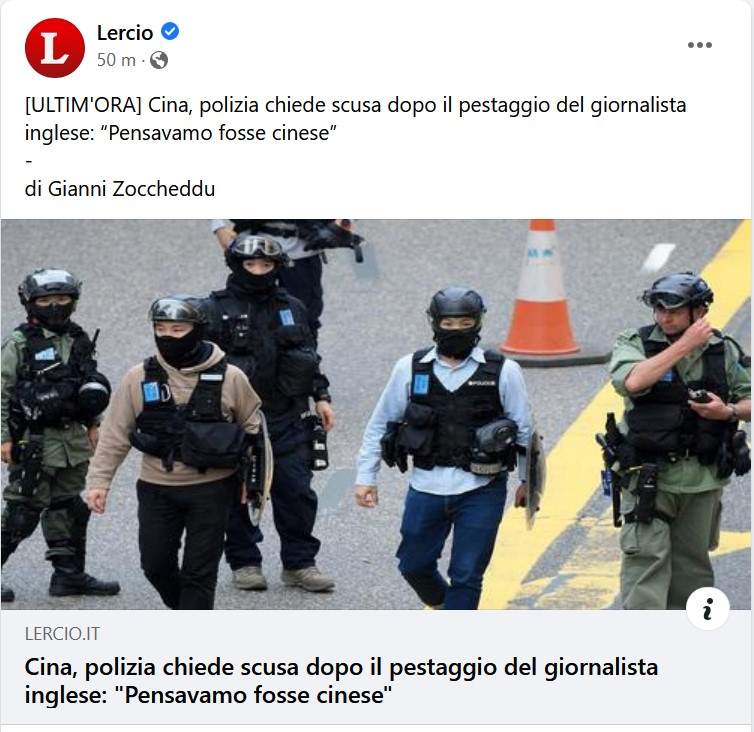This screenshot has width=754, height=732.
Task: Click the officer in green on the right edge
Action: tap(678, 440)
